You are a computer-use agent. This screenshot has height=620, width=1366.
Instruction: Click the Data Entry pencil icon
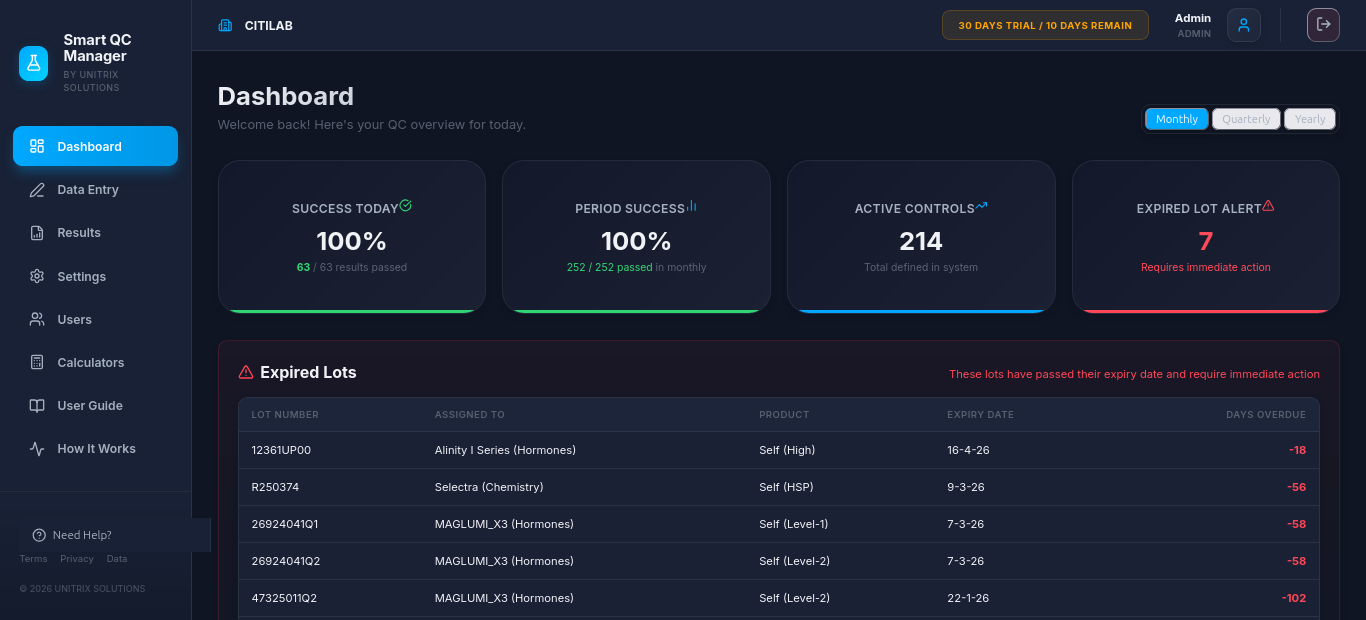tap(37, 190)
